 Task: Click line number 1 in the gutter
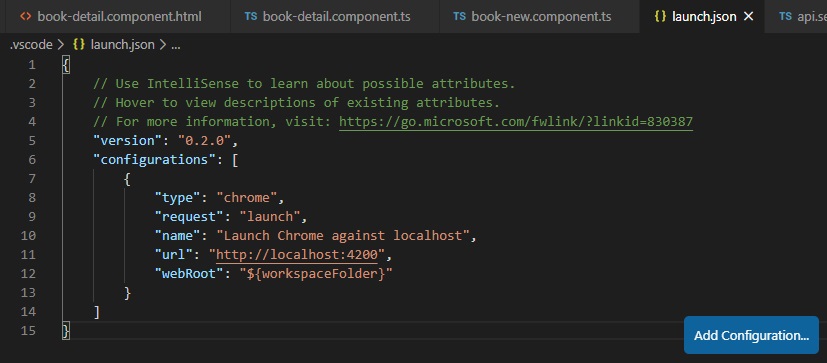point(32,65)
